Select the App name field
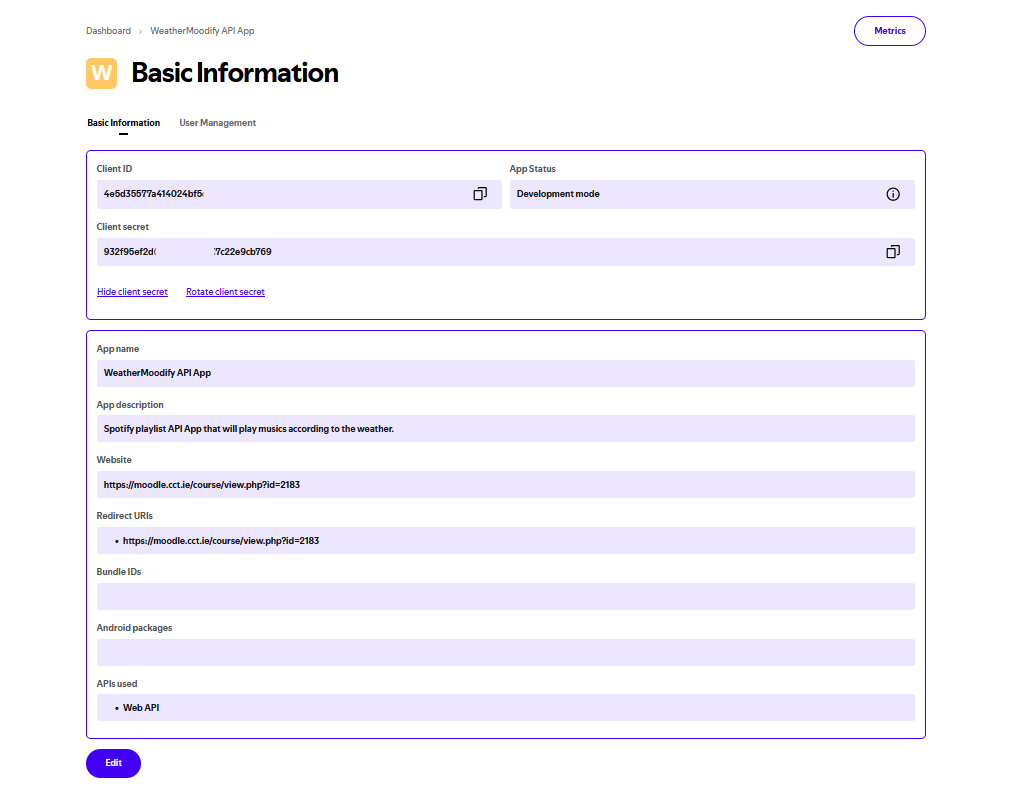Screen dimensions: 1025x794 click(x=505, y=373)
